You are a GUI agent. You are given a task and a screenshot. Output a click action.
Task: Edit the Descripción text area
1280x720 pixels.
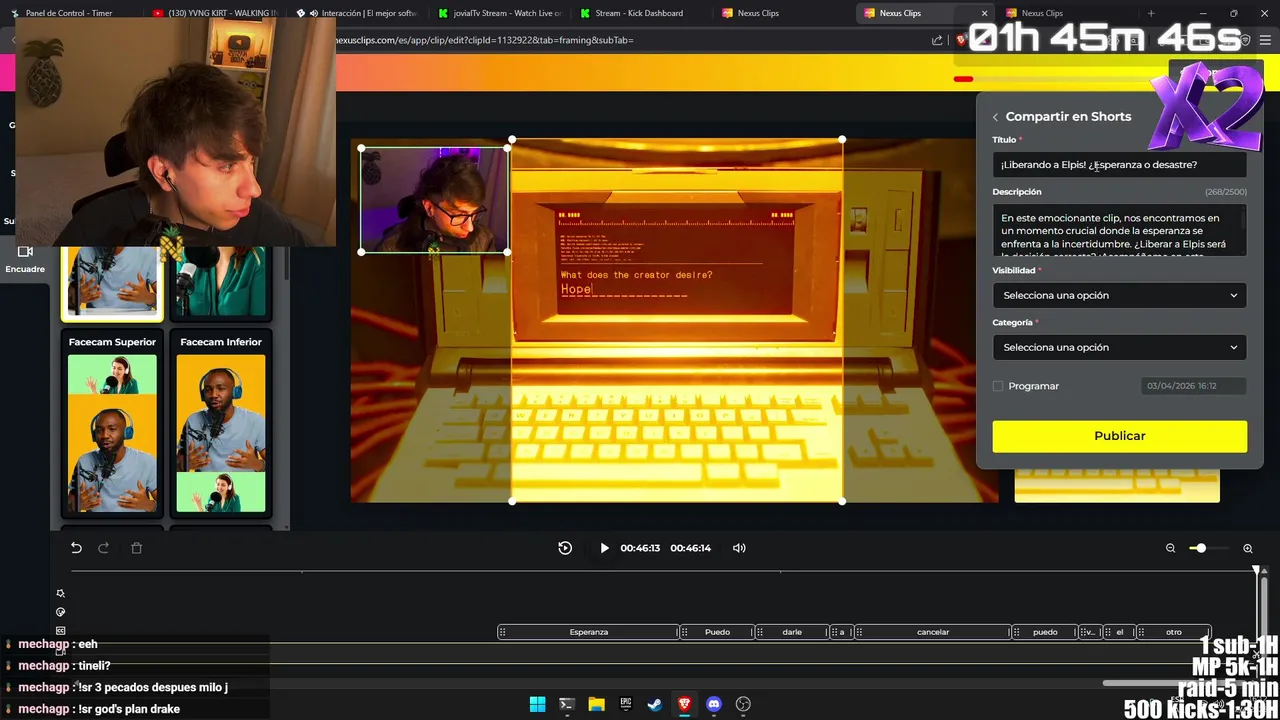point(1119,231)
